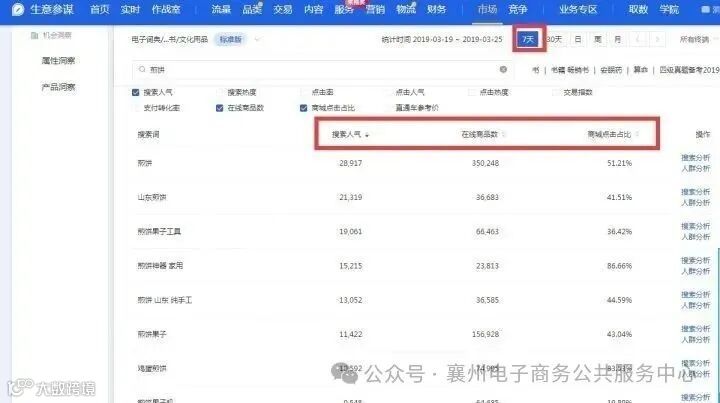Check the 直通车参考价 checkbox
Viewport: 720px width, 403px height.
[388, 108]
